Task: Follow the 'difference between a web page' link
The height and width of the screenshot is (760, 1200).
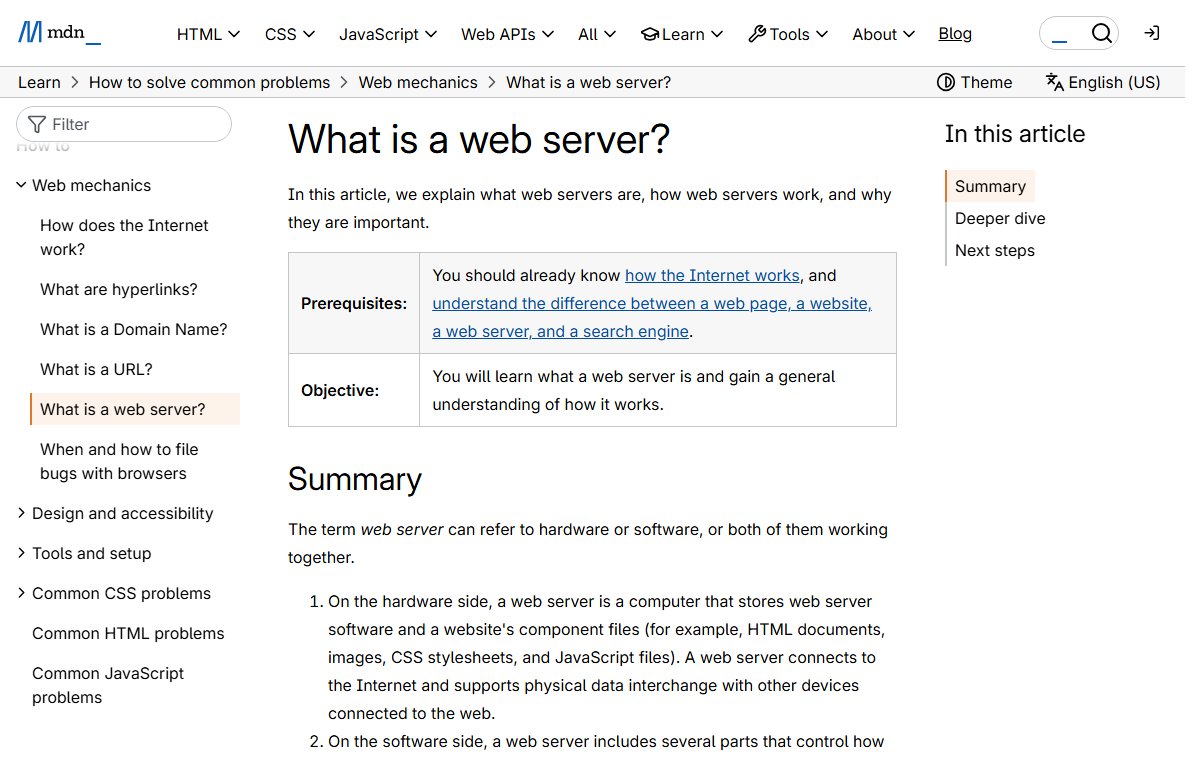Action: tap(652, 317)
